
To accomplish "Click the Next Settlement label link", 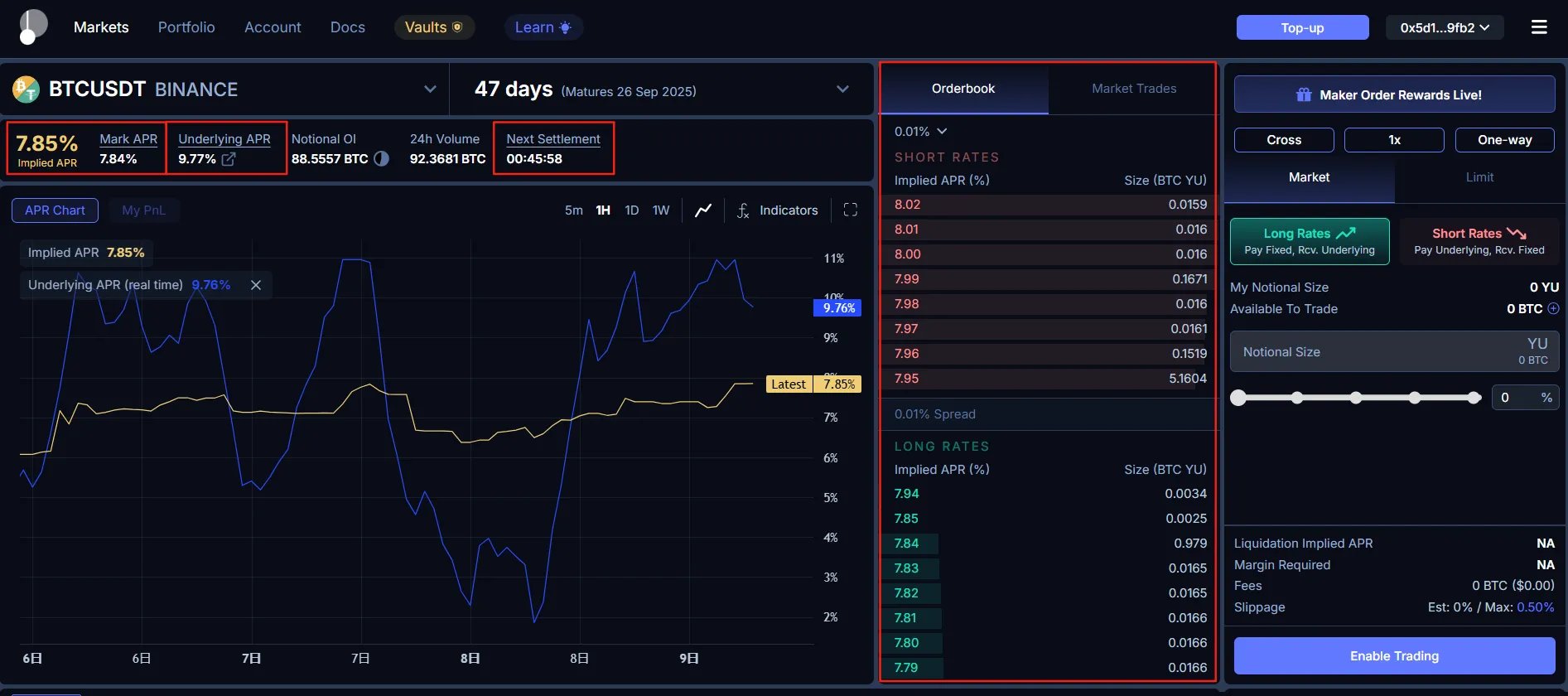I will 553,139.
